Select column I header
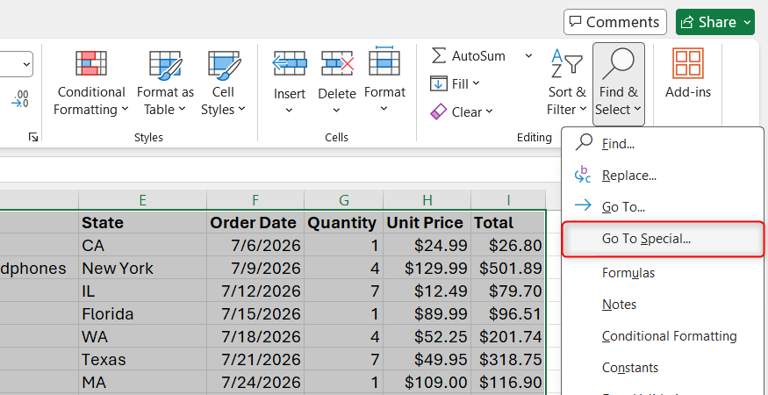Image resolution: width=768 pixels, height=395 pixels. tap(508, 200)
